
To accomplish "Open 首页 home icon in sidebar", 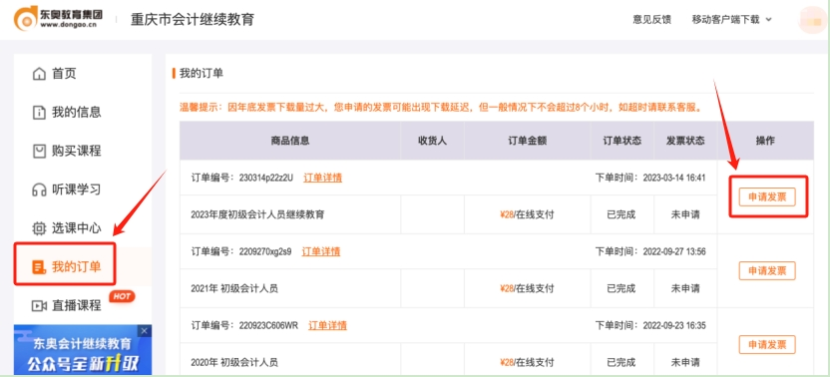I will tap(39, 74).
